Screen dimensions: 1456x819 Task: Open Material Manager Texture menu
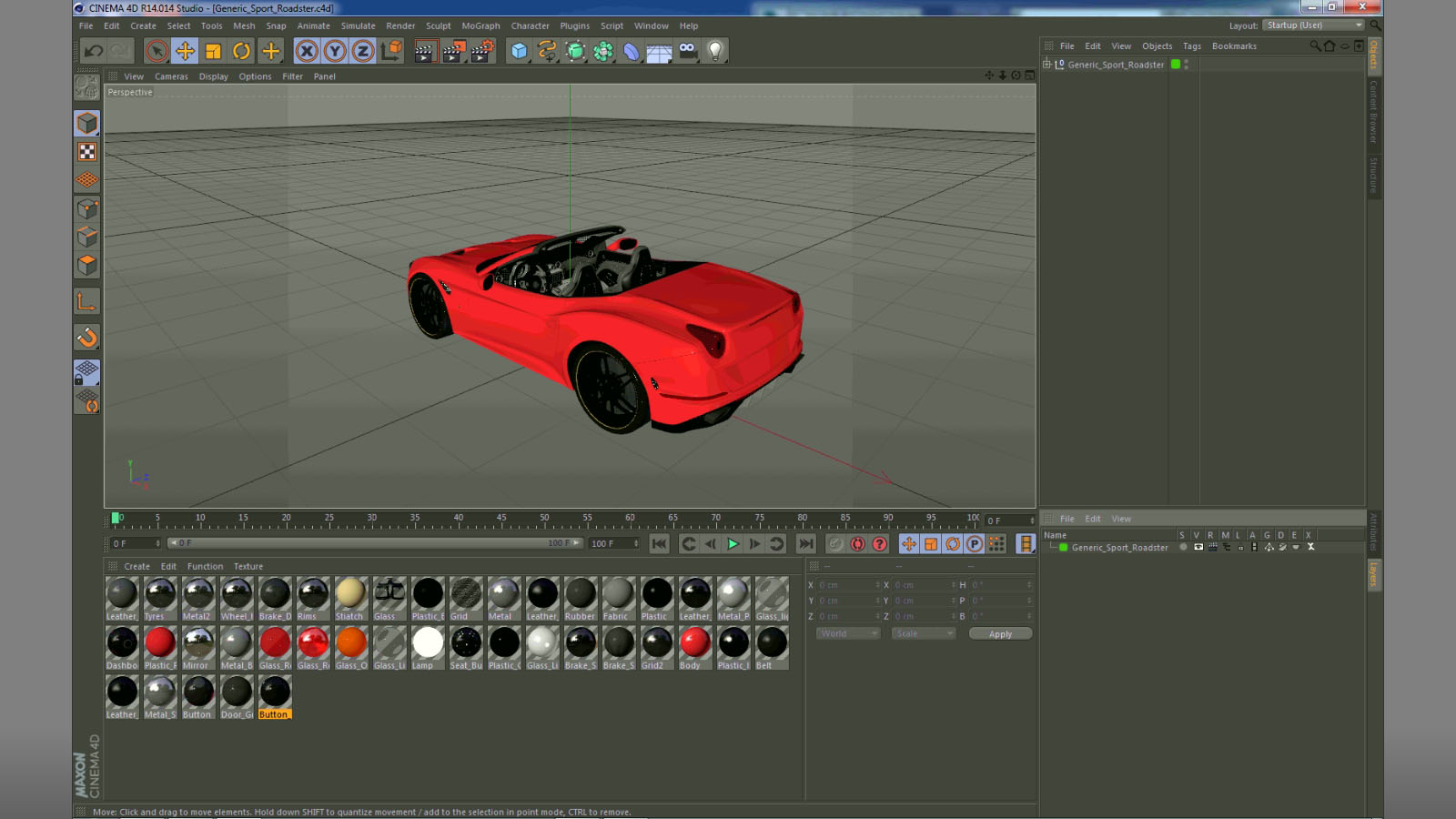click(248, 566)
